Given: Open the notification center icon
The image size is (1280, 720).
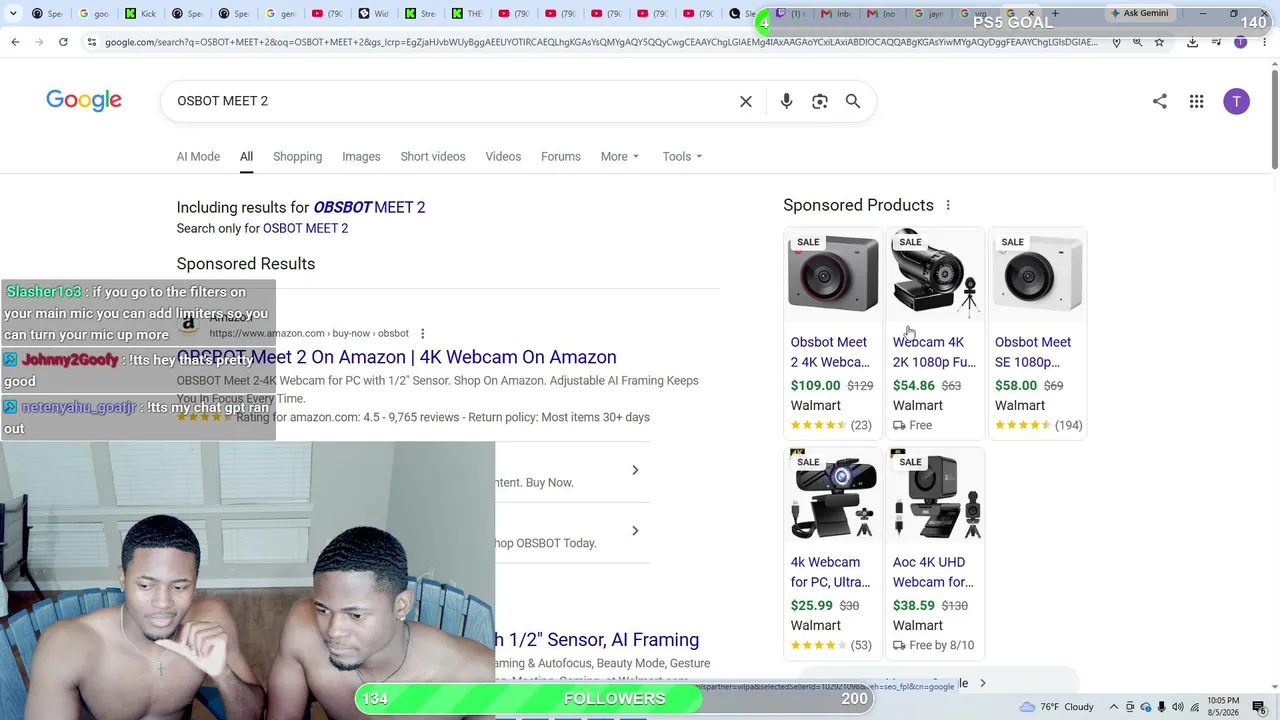Looking at the screenshot, I should [1259, 707].
